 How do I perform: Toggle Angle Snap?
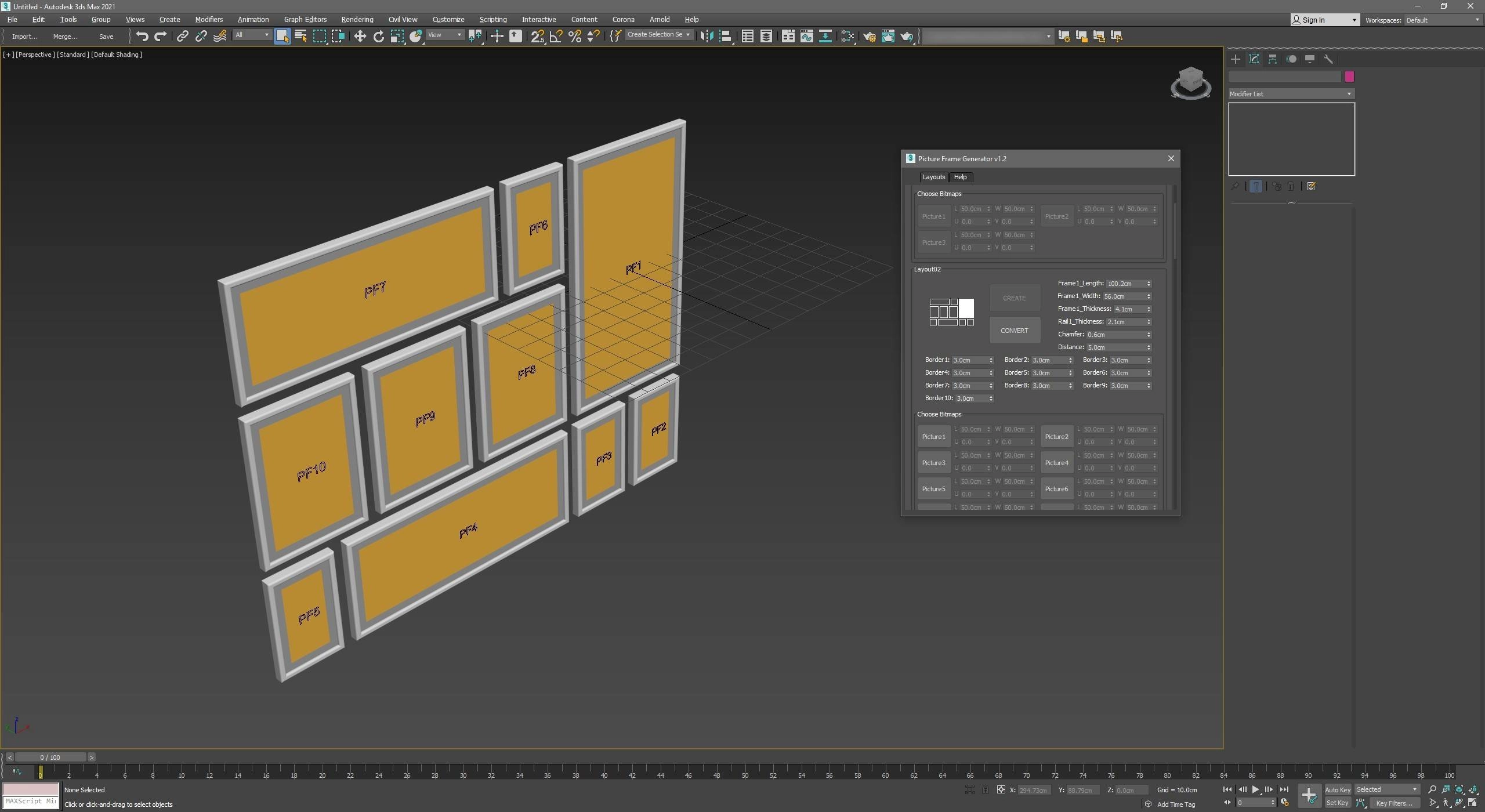click(556, 36)
